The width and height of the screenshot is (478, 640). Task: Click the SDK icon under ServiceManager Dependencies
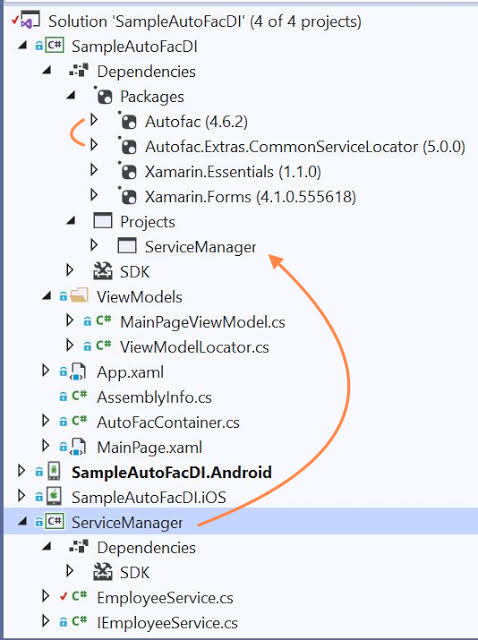click(103, 572)
